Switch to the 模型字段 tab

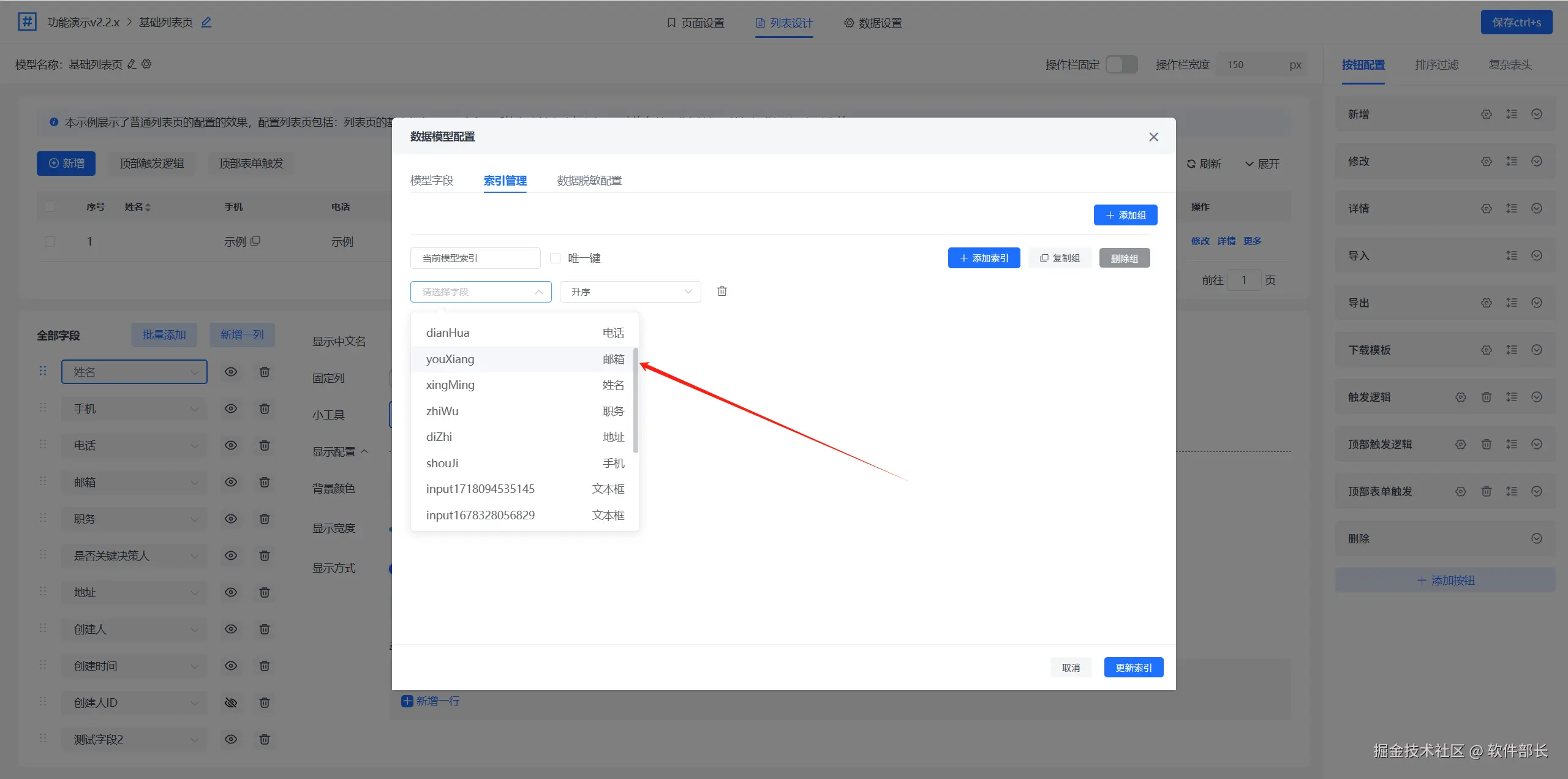point(432,181)
